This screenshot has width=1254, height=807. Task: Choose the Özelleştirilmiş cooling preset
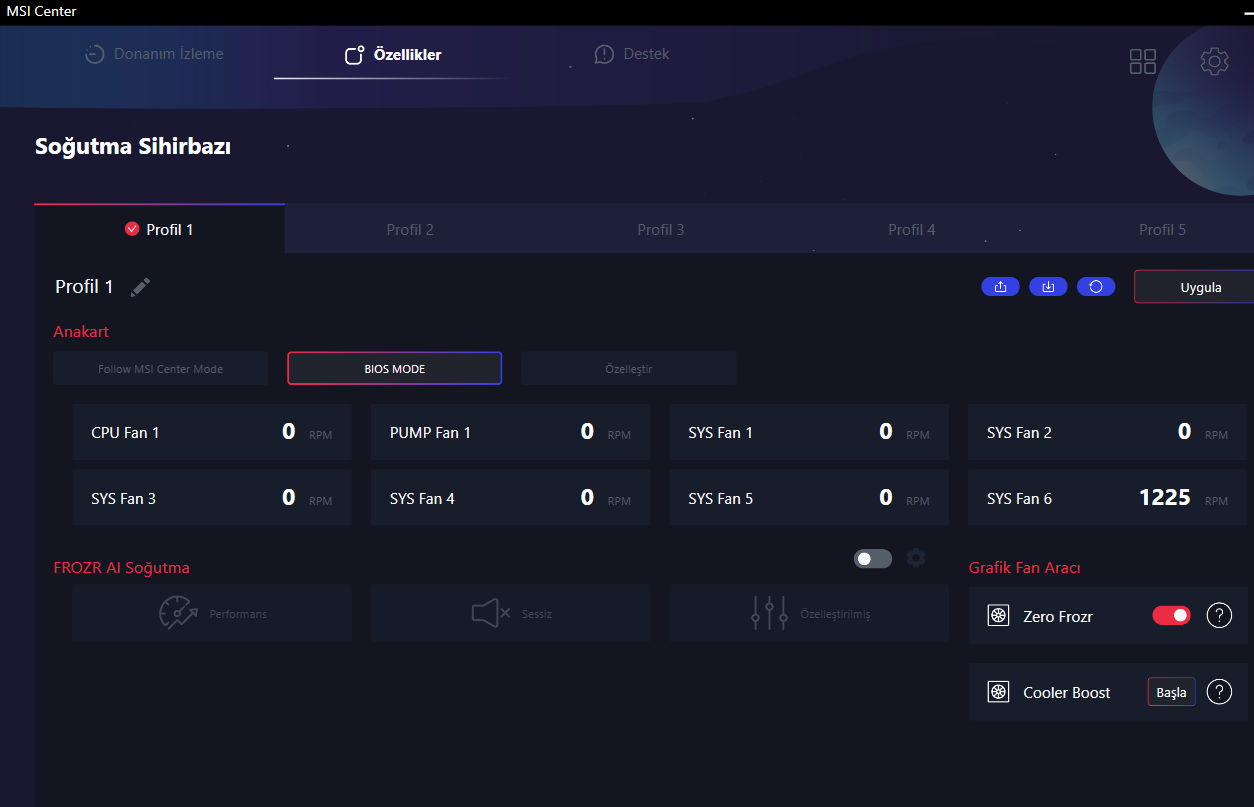809,613
